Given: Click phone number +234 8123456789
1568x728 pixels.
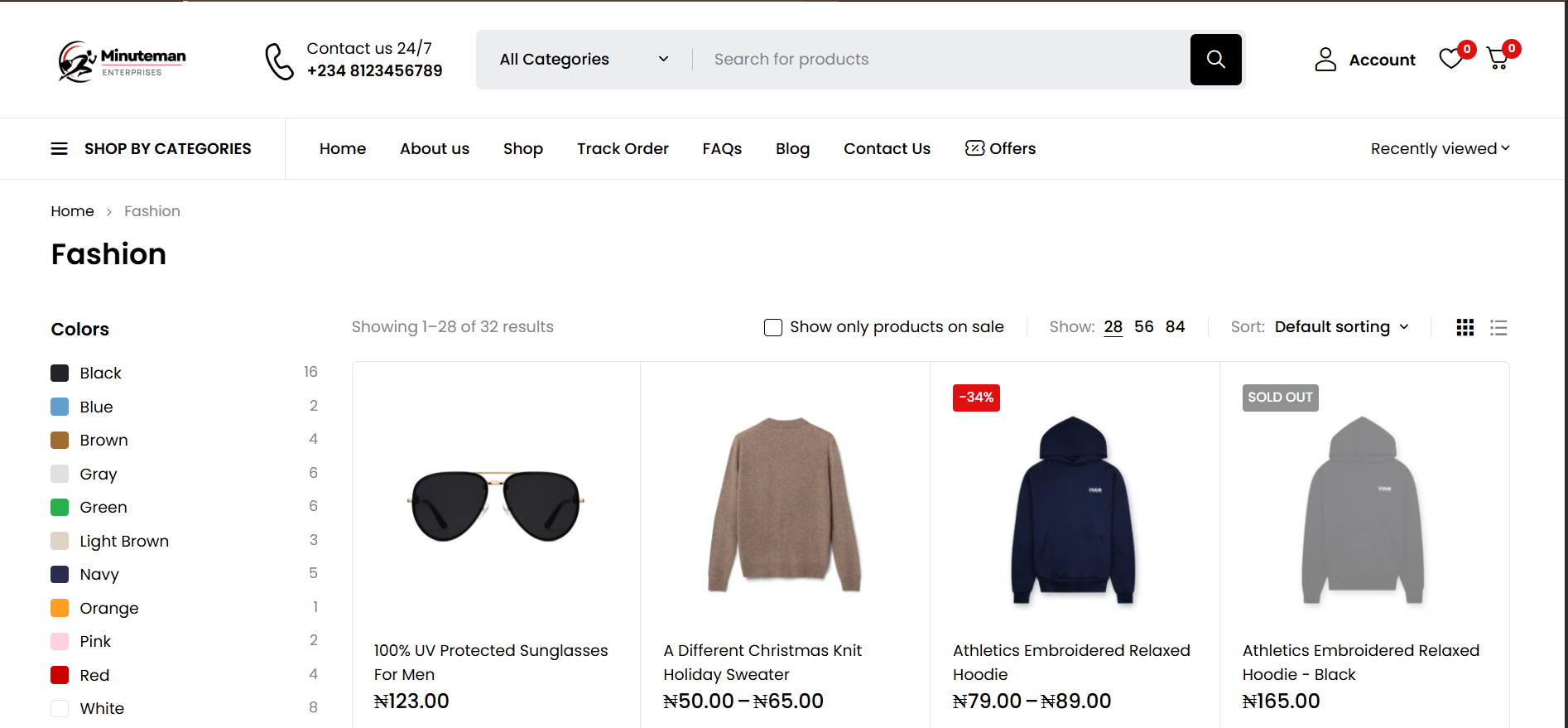Looking at the screenshot, I should [374, 71].
